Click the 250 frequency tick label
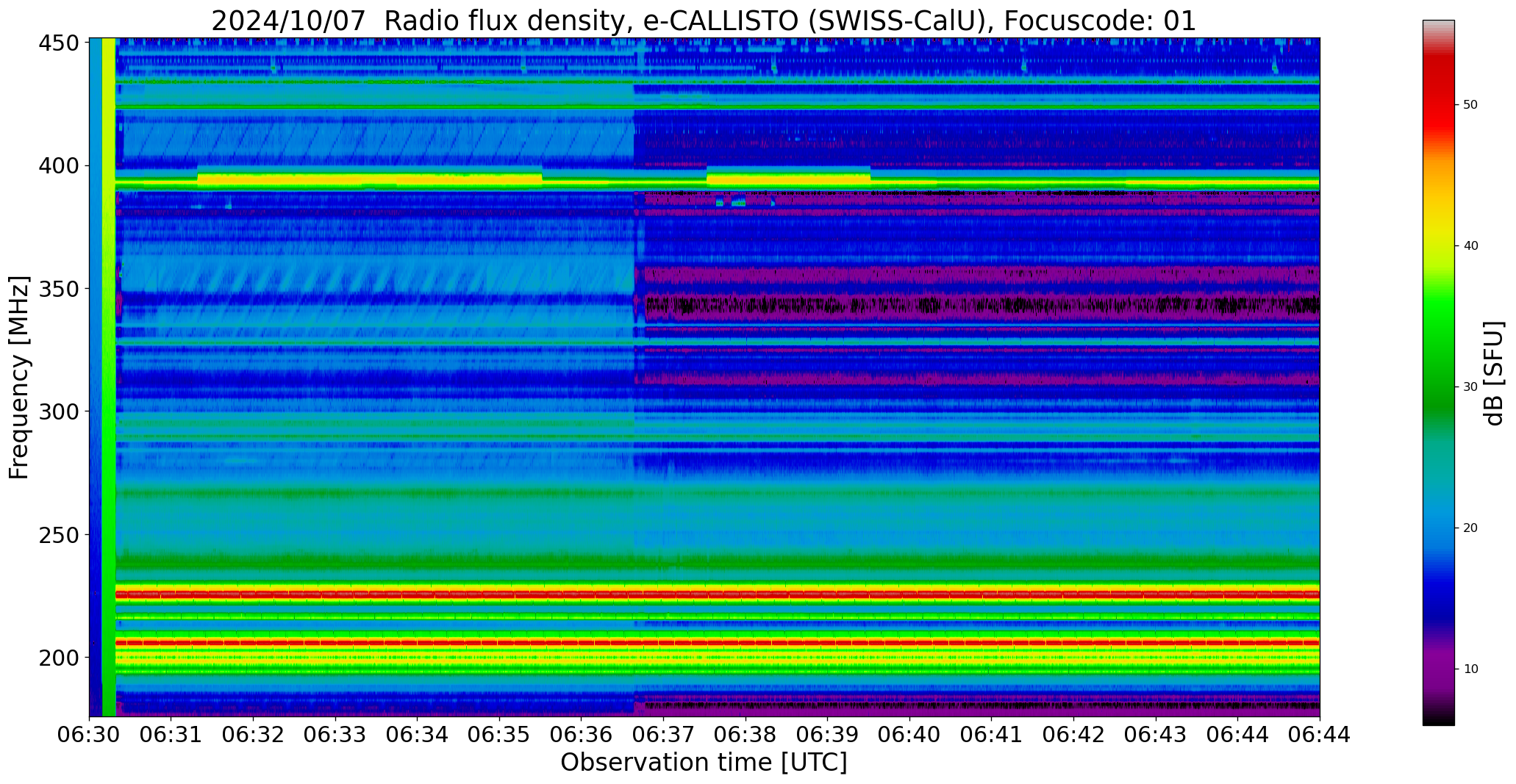The width and height of the screenshot is (1516, 784). click(x=58, y=535)
